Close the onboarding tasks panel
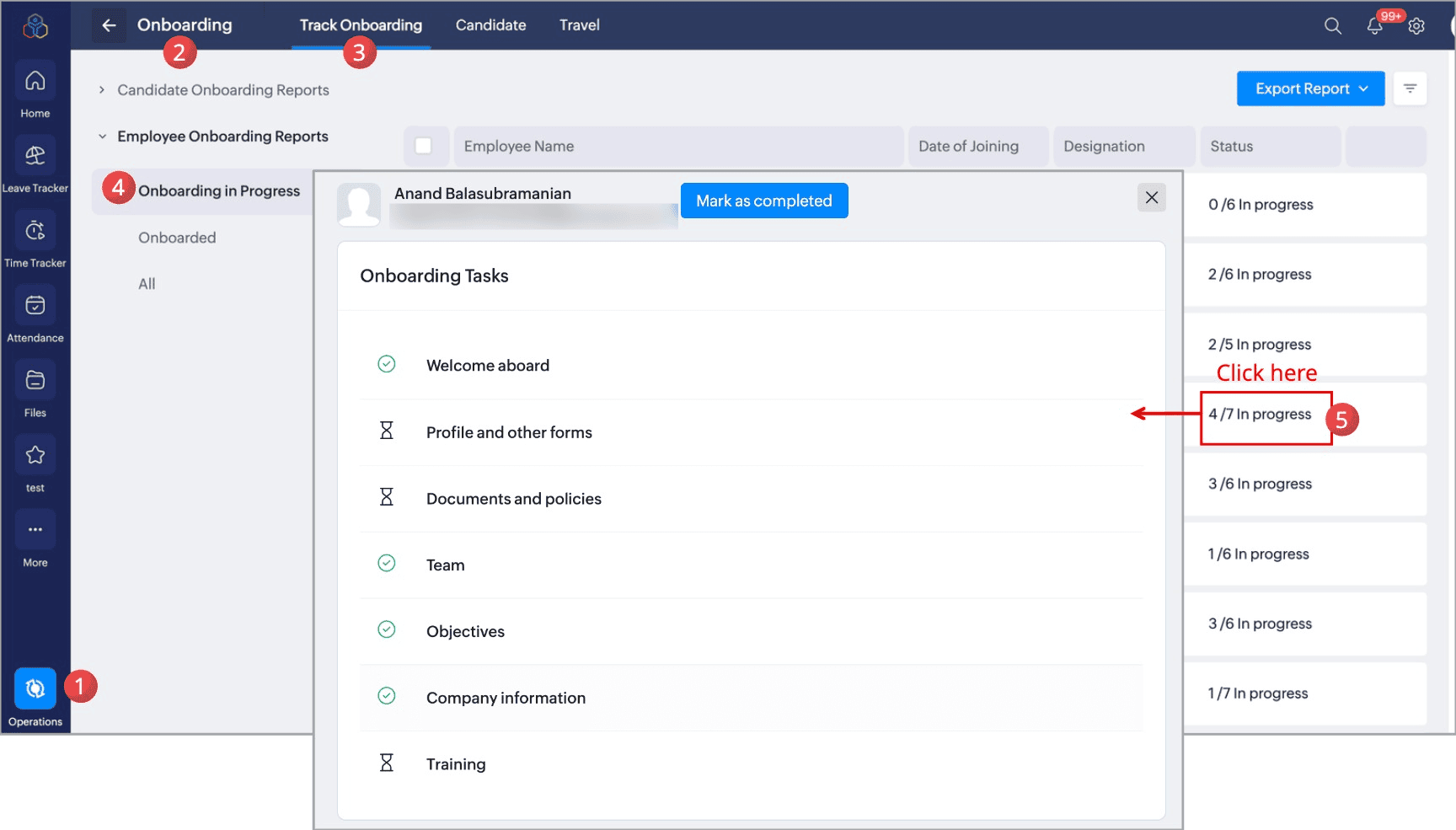 click(1151, 197)
